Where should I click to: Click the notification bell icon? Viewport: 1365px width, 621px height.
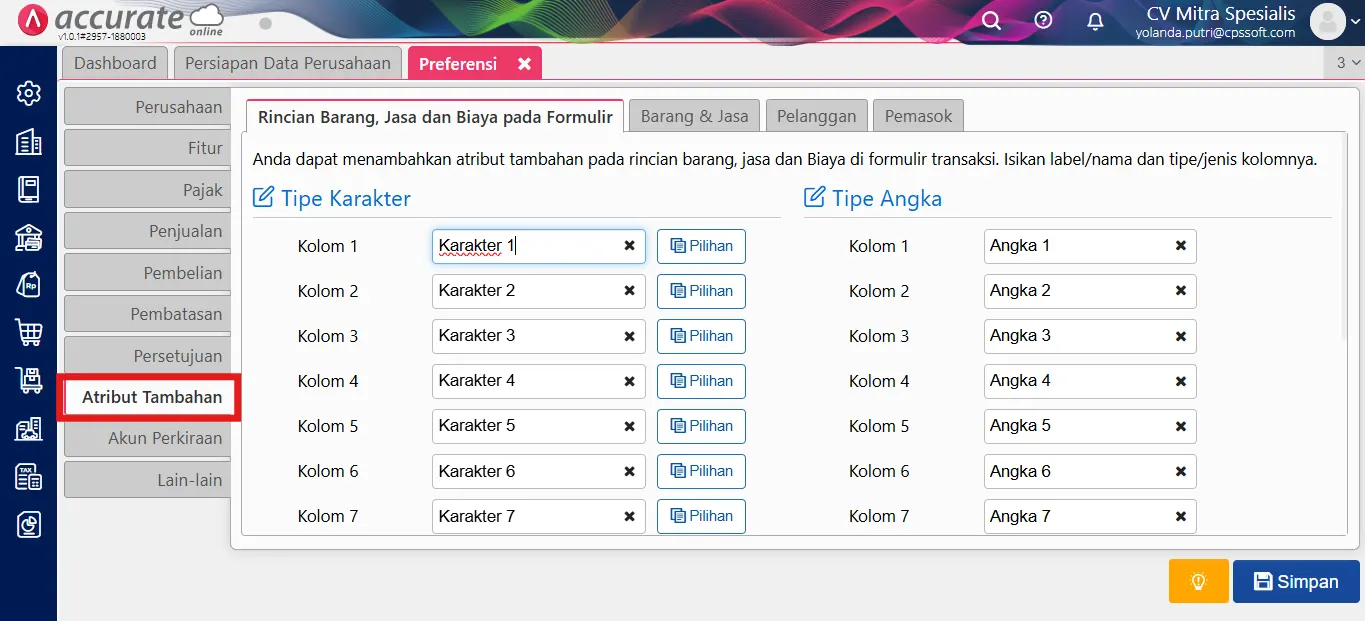pyautogui.click(x=1095, y=21)
